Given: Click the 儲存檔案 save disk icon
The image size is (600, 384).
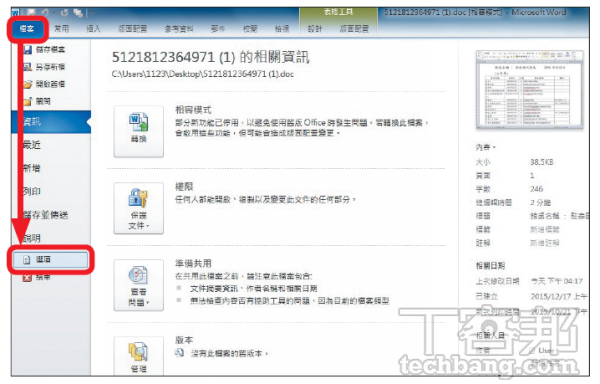Looking at the screenshot, I should (28, 50).
